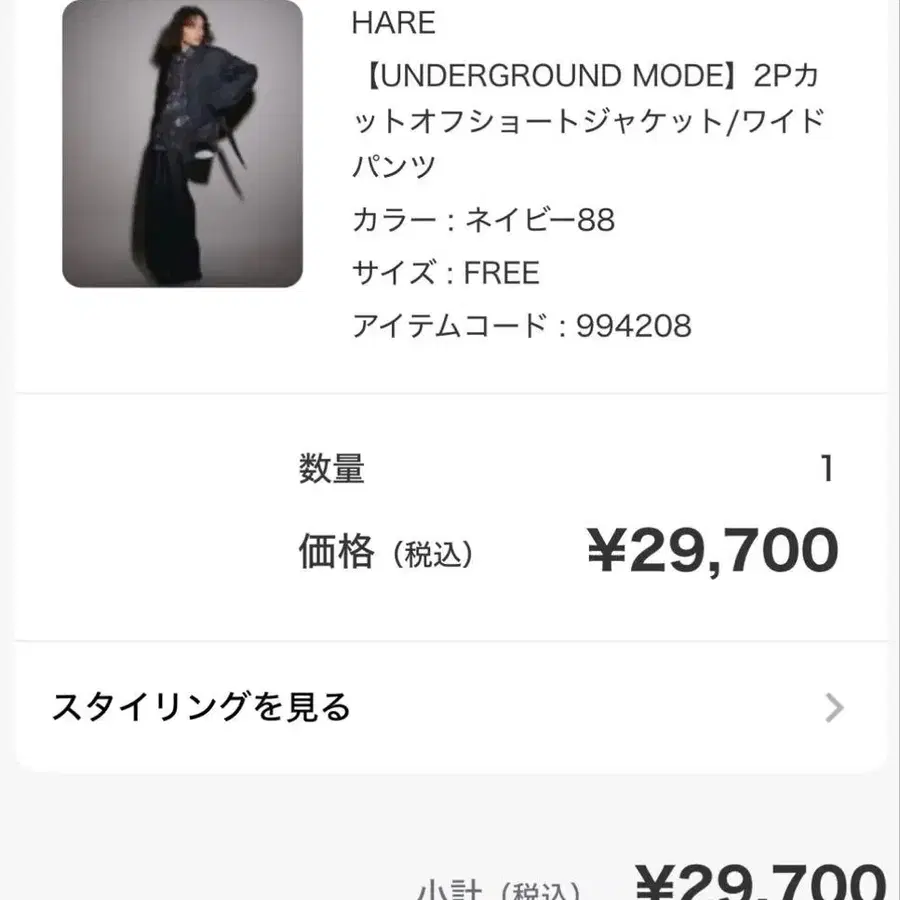Viewport: 900px width, 900px height.
Task: Select the FREE size value
Action: tap(502, 273)
